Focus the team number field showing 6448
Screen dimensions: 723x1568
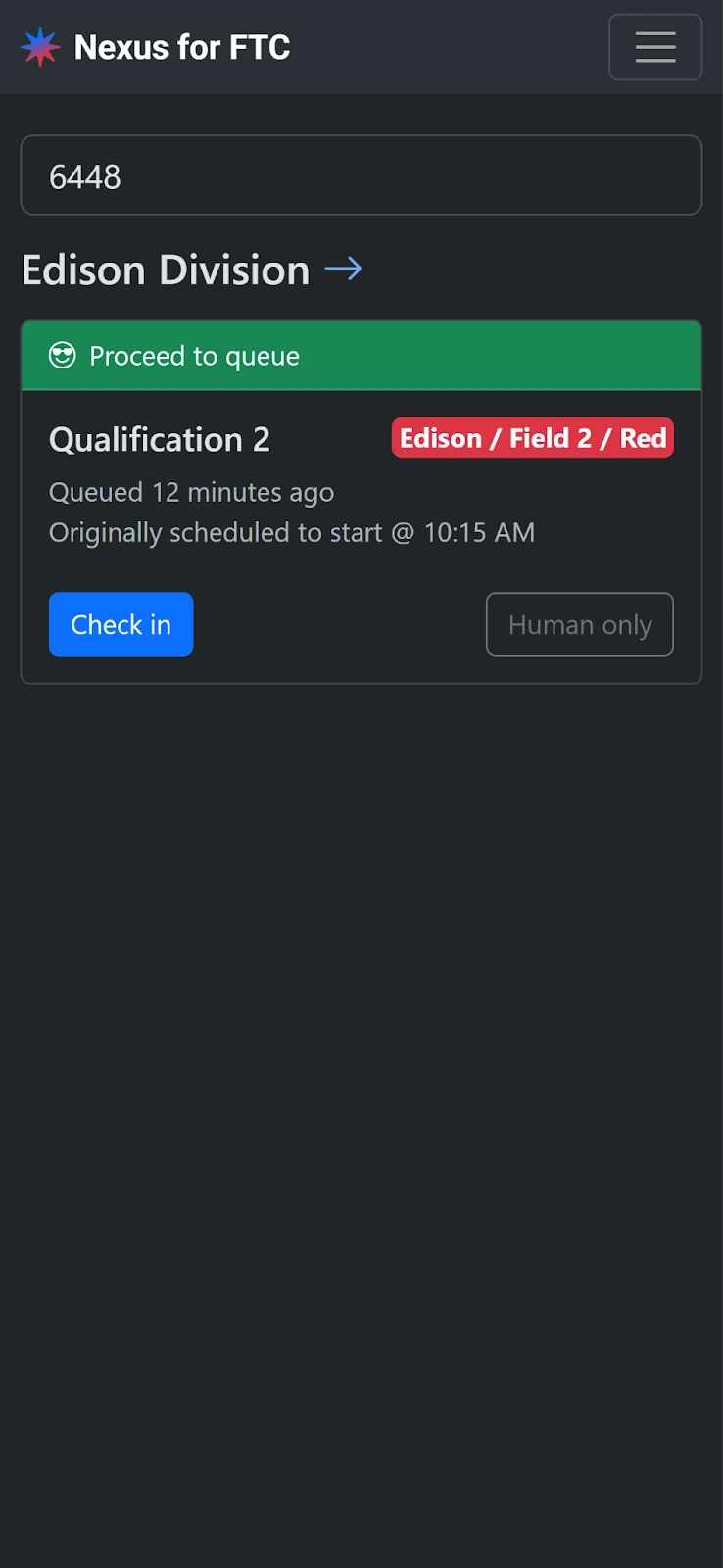pyautogui.click(x=361, y=175)
